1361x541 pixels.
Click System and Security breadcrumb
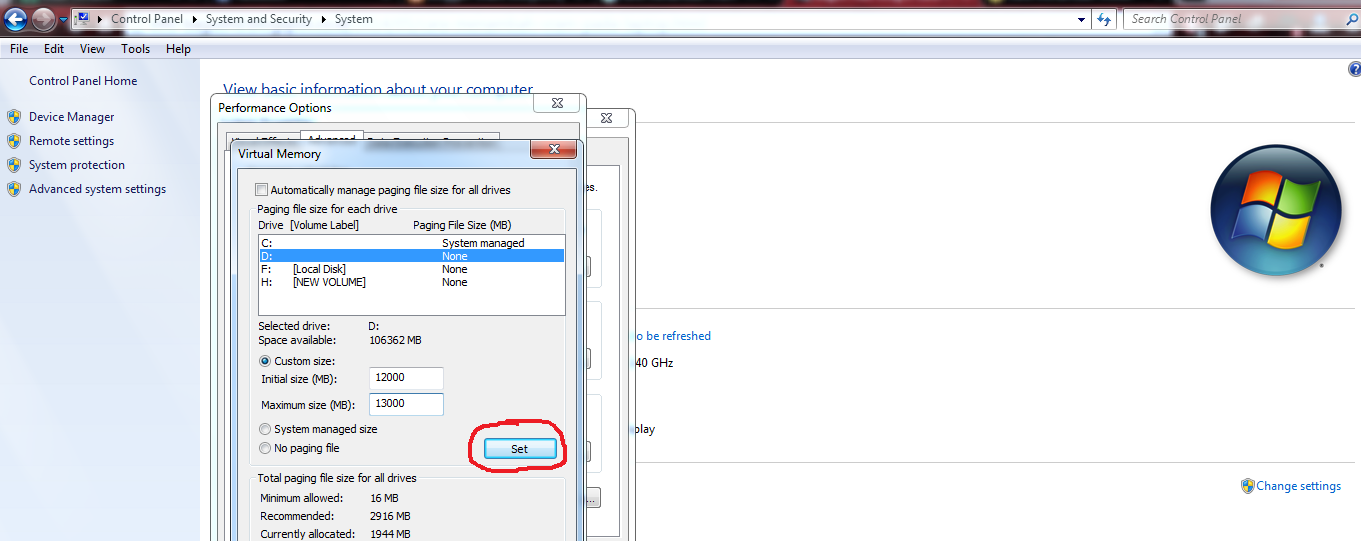click(x=259, y=19)
